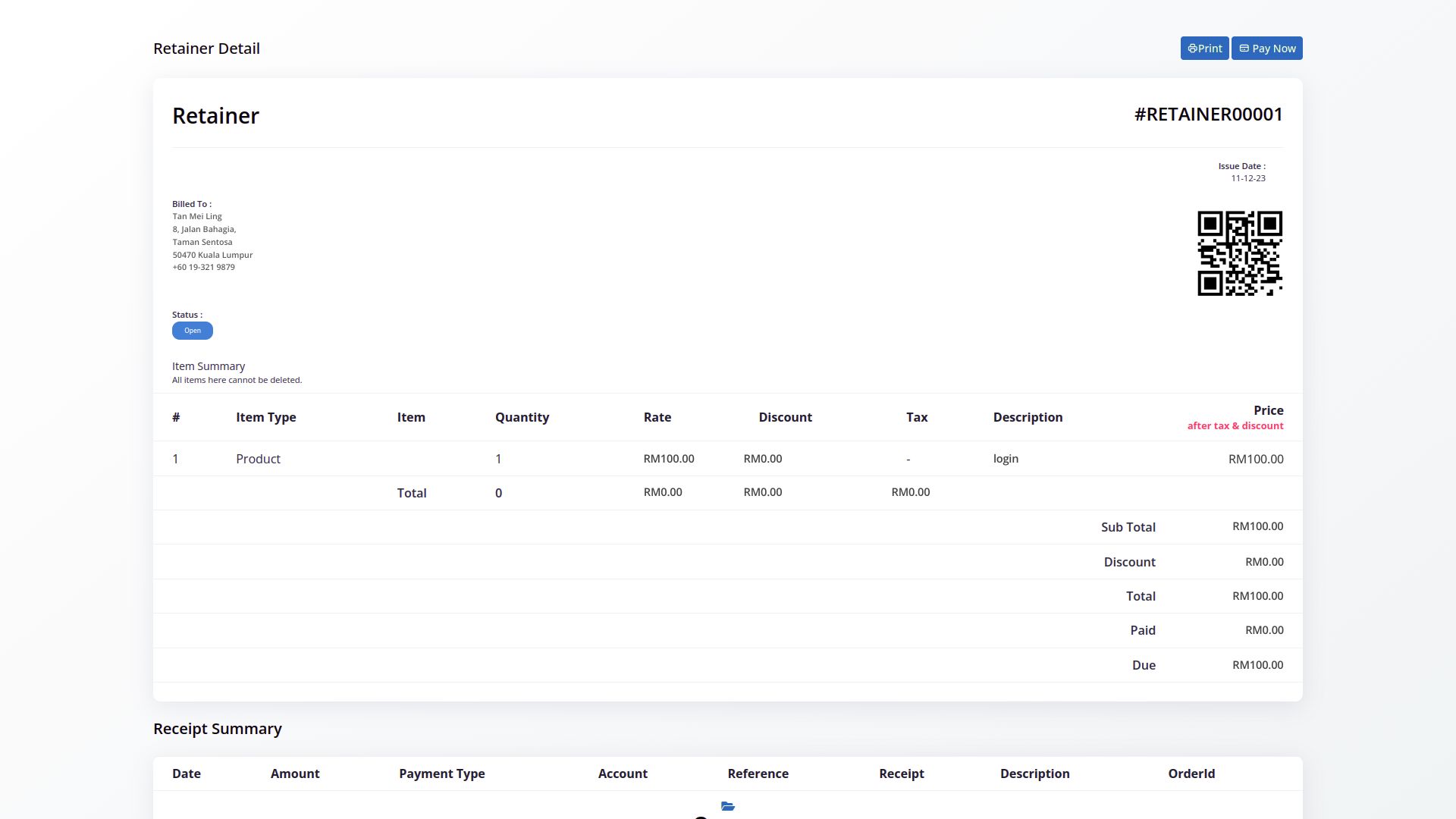Click the Tan Mei Ling billed-to name
Viewport: 1456px width, 819px height.
point(197,216)
